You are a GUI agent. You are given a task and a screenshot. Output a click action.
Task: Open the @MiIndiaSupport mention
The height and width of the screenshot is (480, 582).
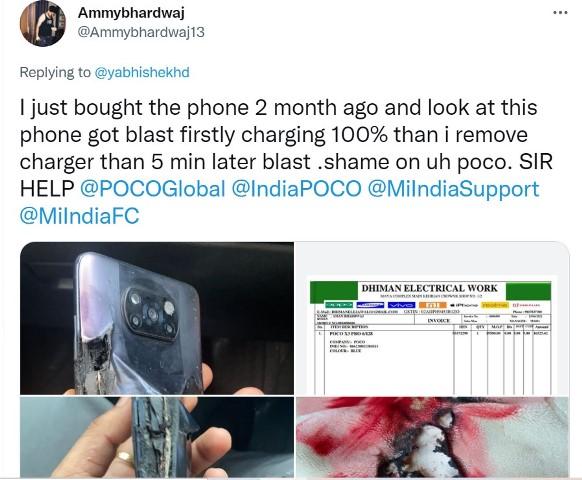(x=453, y=189)
